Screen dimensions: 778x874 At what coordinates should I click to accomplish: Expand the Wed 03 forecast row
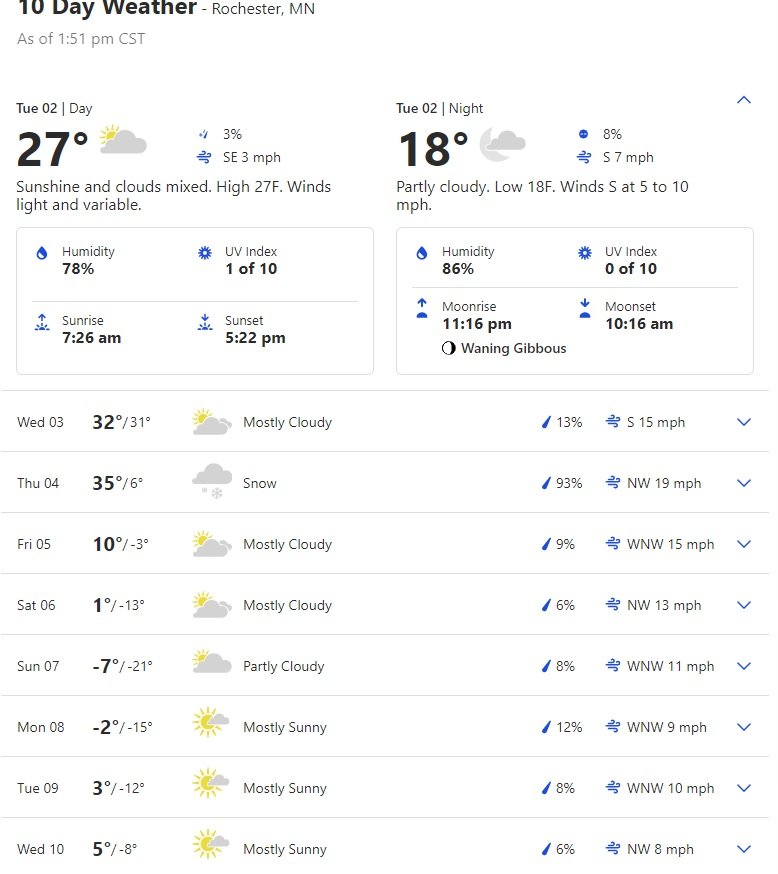click(385, 422)
